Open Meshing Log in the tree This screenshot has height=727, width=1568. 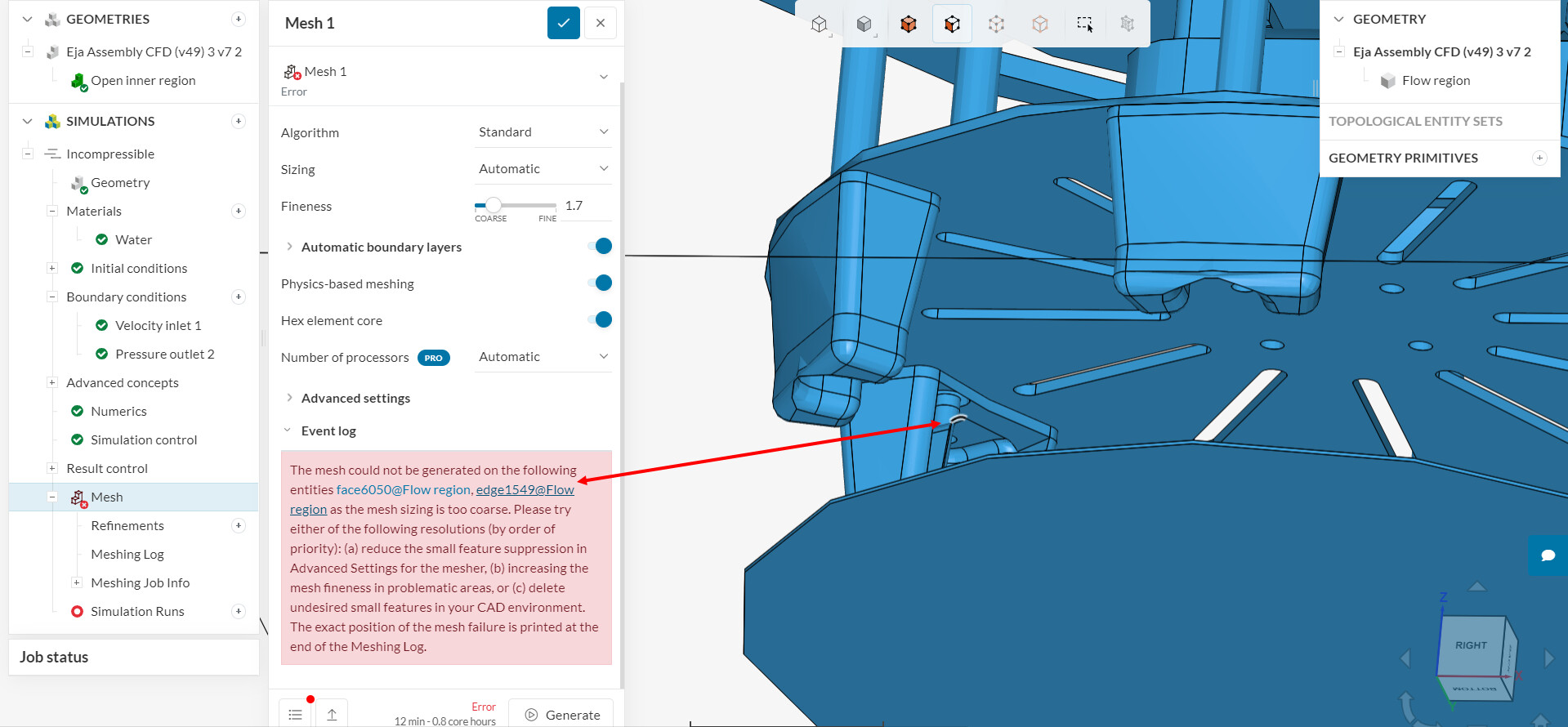pyautogui.click(x=127, y=555)
